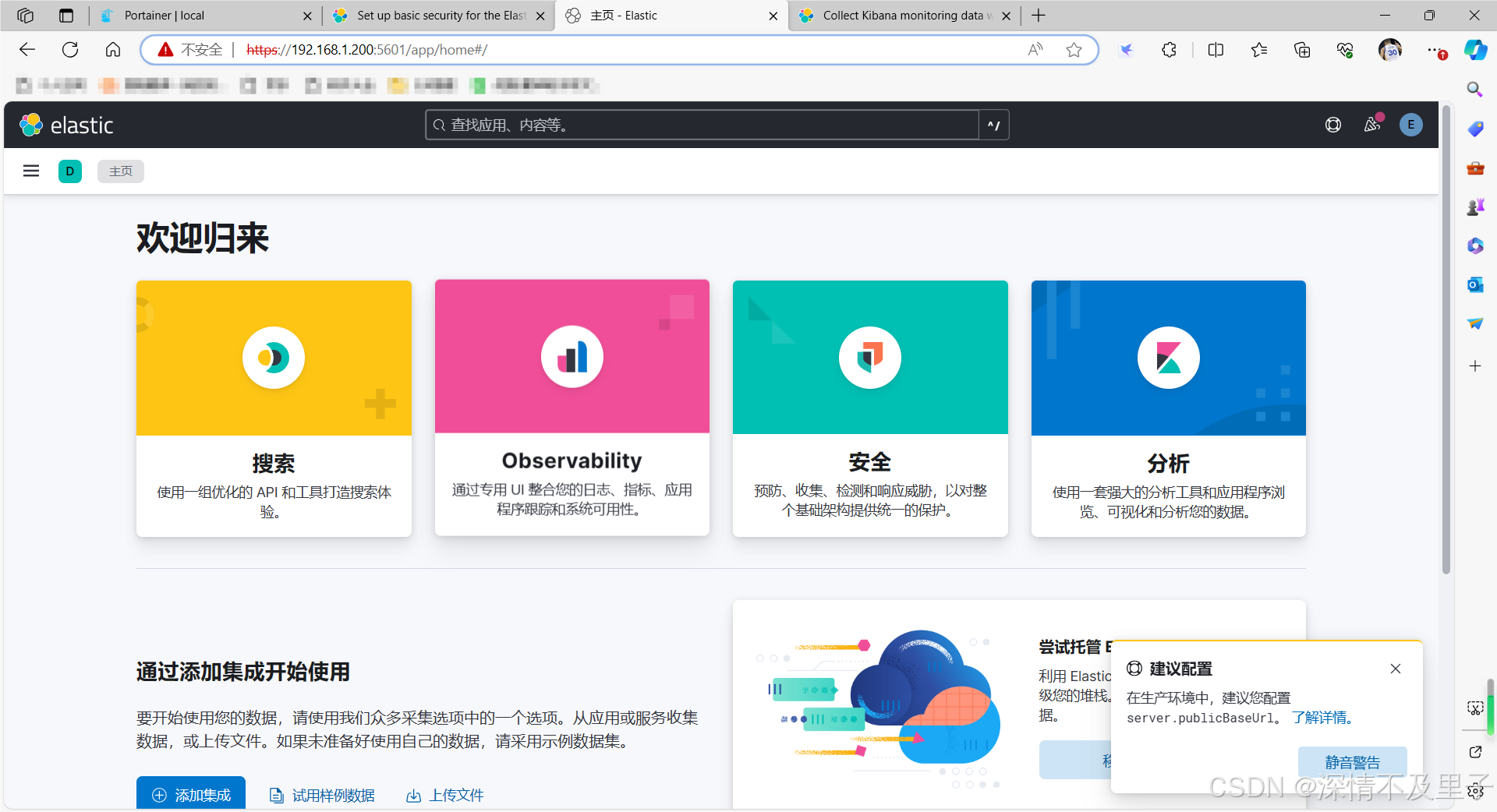Reload the current page
This screenshot has height=812, width=1497.
(70, 50)
